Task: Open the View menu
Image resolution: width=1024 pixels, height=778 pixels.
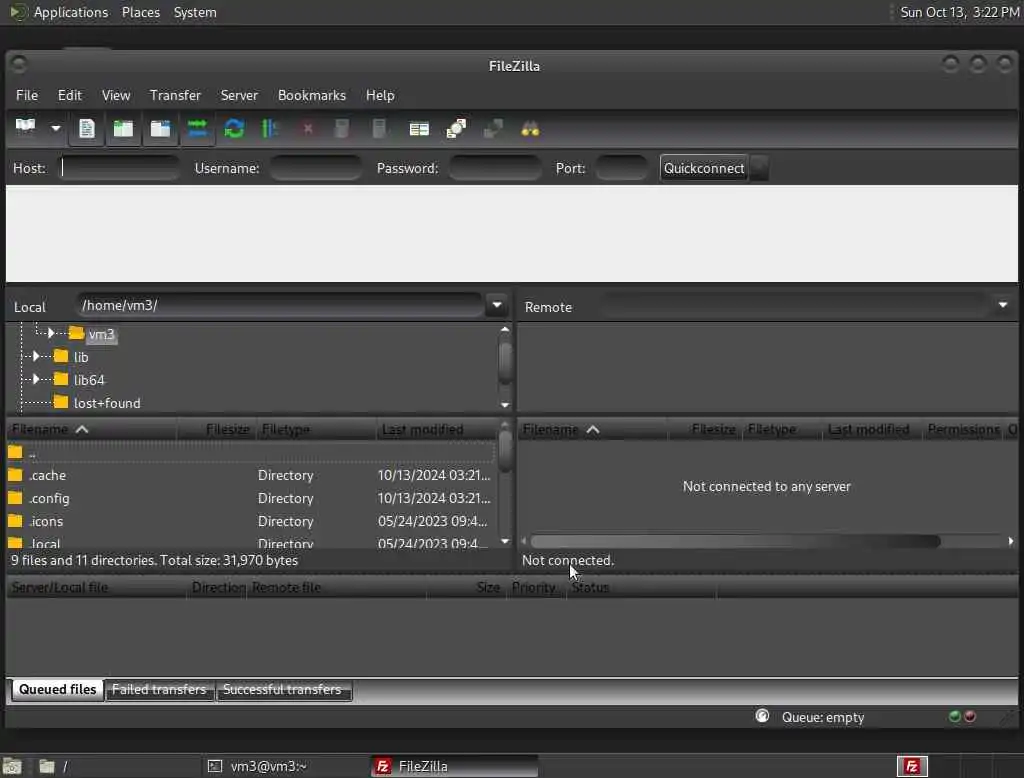Action: (116, 95)
